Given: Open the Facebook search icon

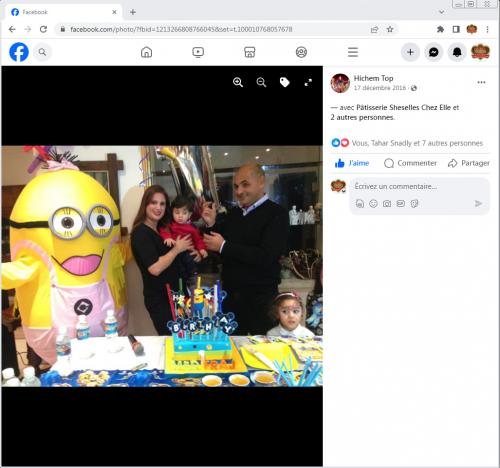Looking at the screenshot, I should [42, 52].
